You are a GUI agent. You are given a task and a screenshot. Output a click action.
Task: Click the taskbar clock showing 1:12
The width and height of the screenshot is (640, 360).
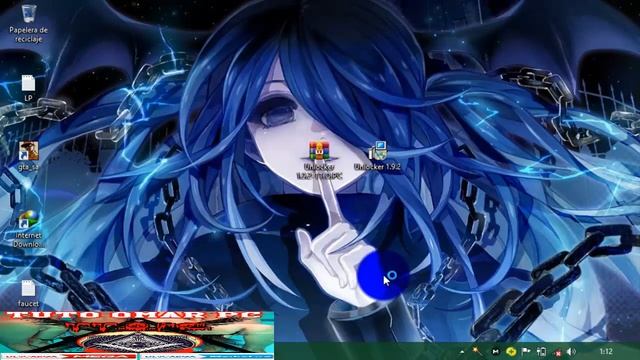pos(606,351)
